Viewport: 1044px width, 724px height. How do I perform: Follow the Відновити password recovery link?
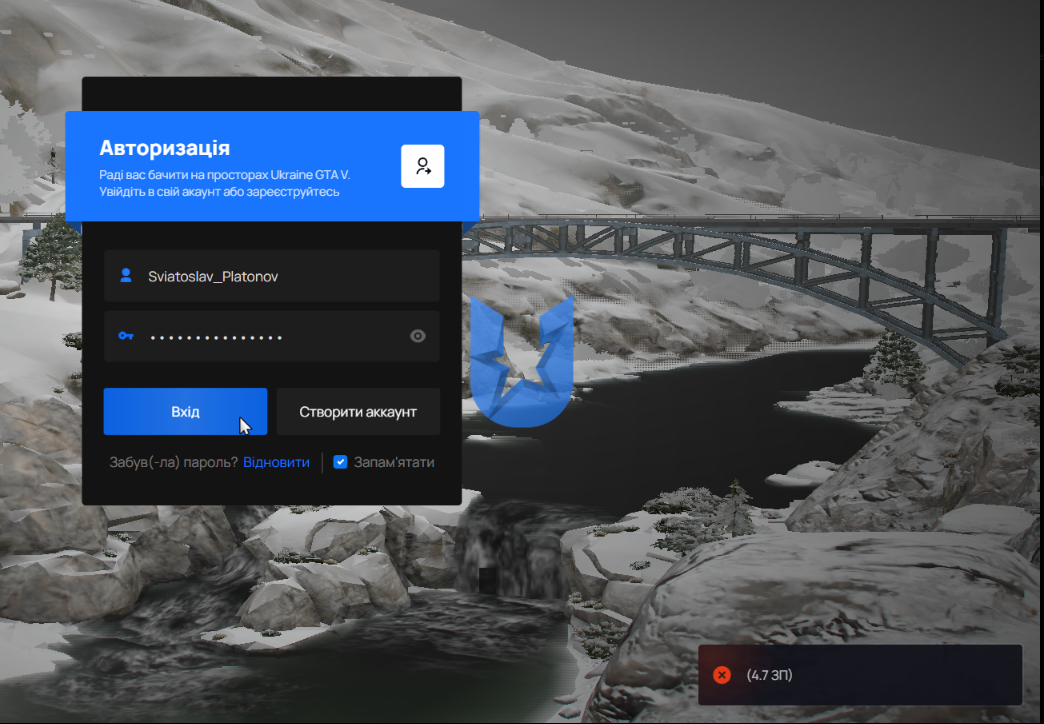coord(276,462)
